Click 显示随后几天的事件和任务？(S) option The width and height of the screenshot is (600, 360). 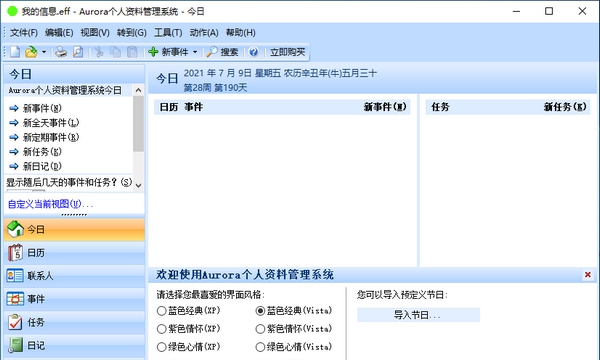click(x=69, y=182)
